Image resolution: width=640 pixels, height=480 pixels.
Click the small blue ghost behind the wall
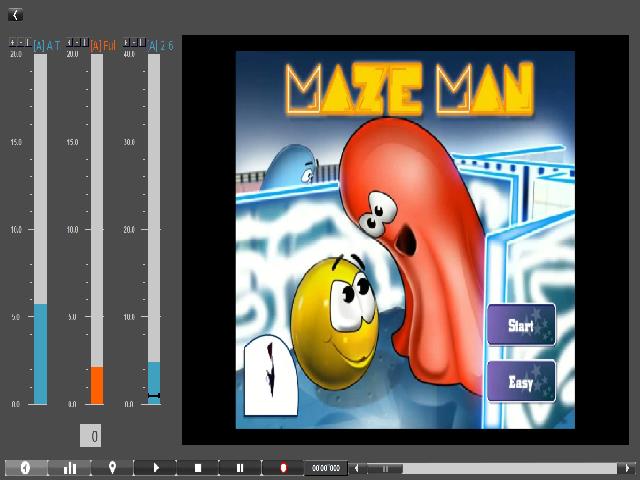[290, 167]
